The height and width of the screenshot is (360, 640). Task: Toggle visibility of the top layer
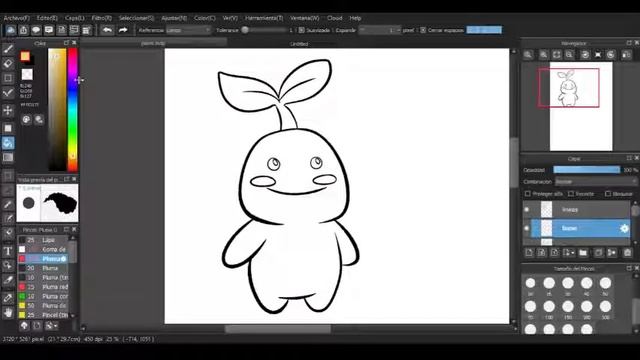[527, 210]
